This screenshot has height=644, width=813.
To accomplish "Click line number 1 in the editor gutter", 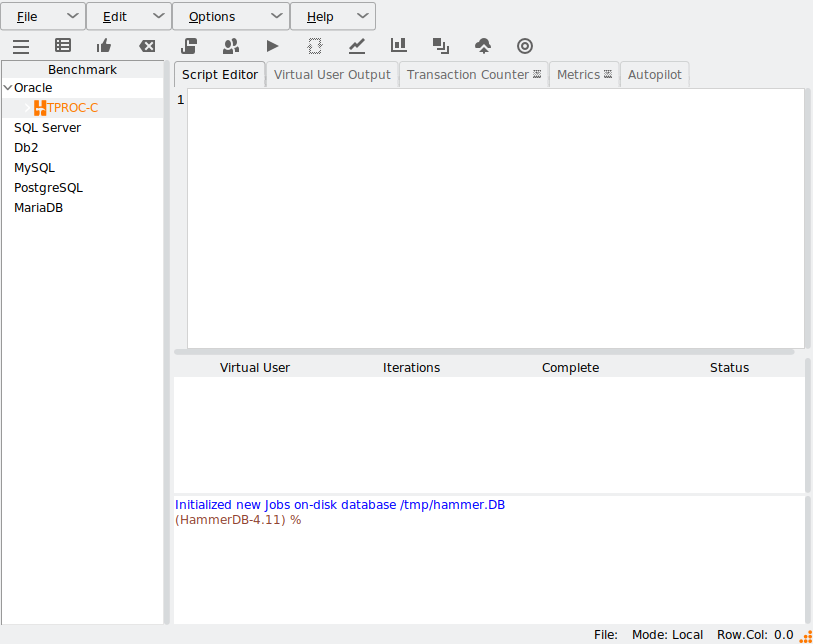I will coord(180,100).
